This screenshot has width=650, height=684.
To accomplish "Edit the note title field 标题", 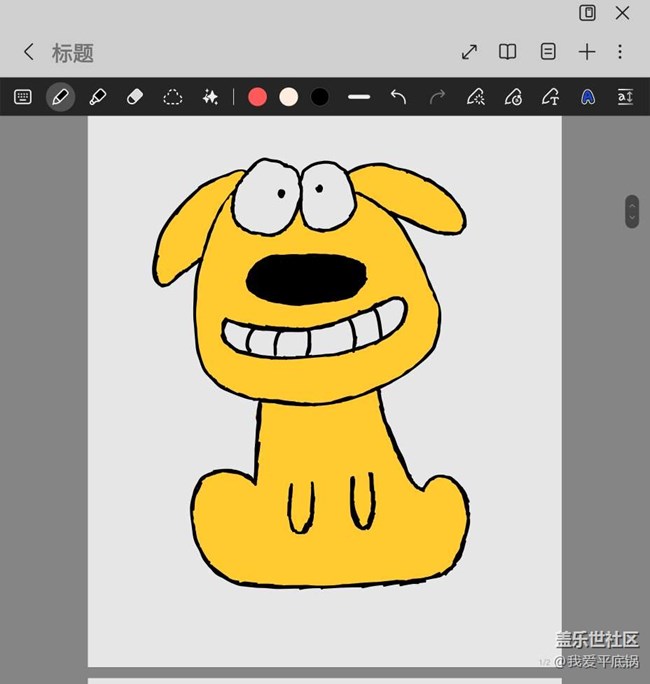I will [73, 52].
